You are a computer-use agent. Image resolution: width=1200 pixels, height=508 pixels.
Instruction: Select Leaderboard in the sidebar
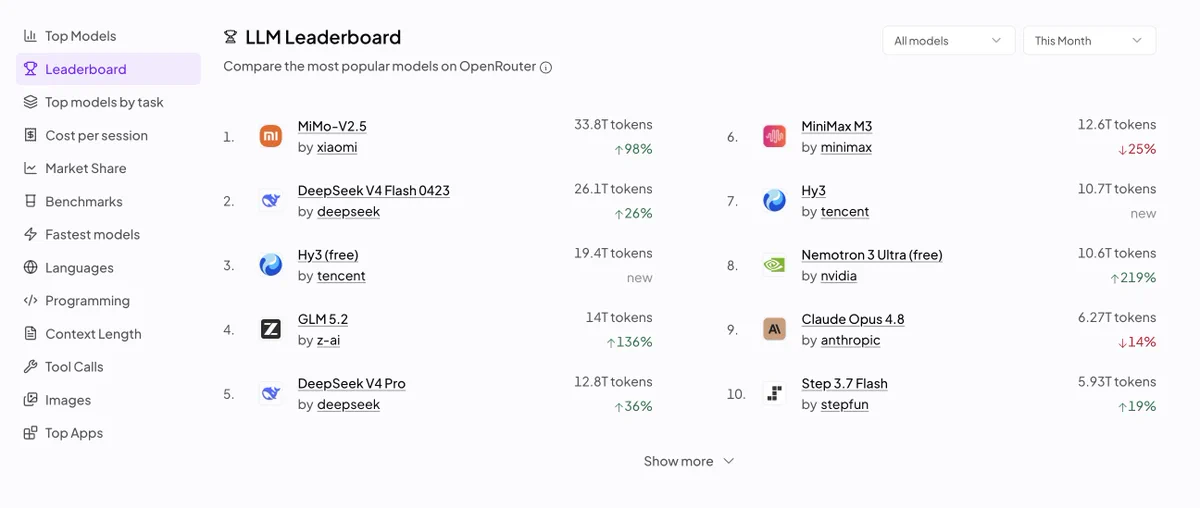(x=108, y=69)
